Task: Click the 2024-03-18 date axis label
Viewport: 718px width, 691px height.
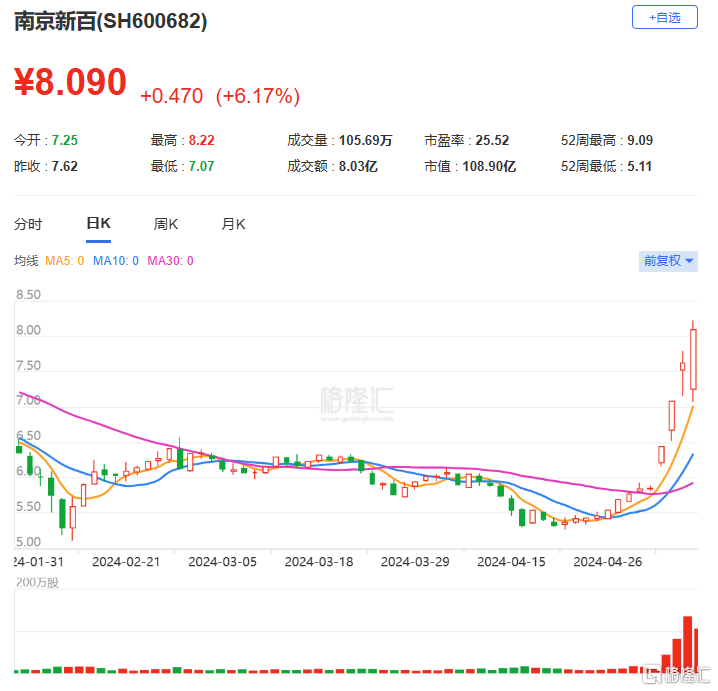Action: click(319, 562)
